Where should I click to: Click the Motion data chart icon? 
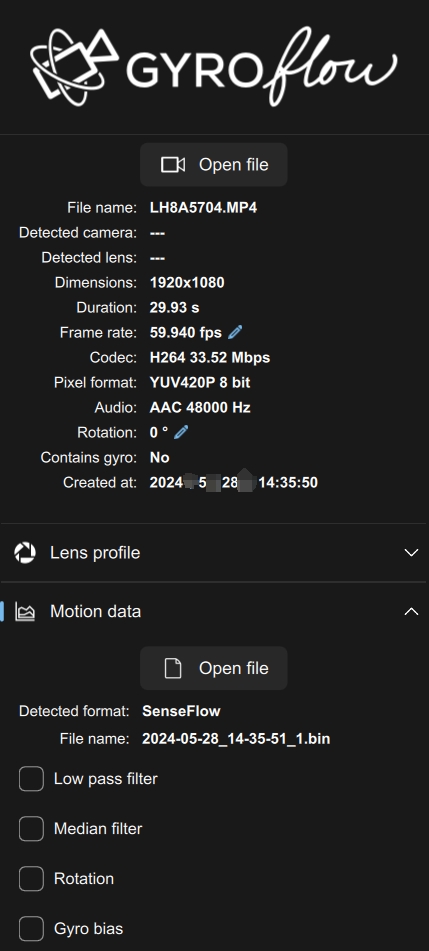pos(25,611)
